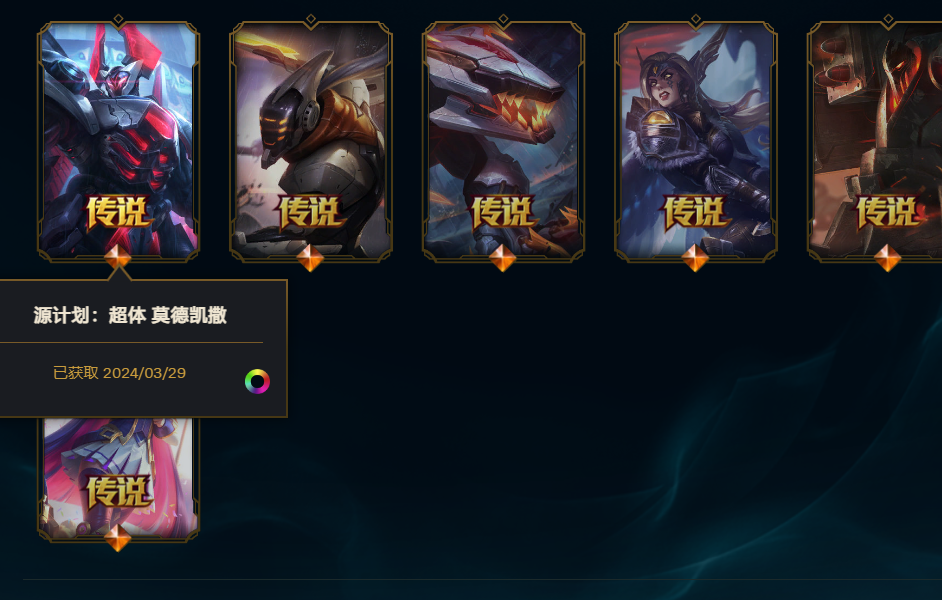Open the mecha dragon skin card
Viewport: 942px width, 600px height.
[x=503, y=139]
